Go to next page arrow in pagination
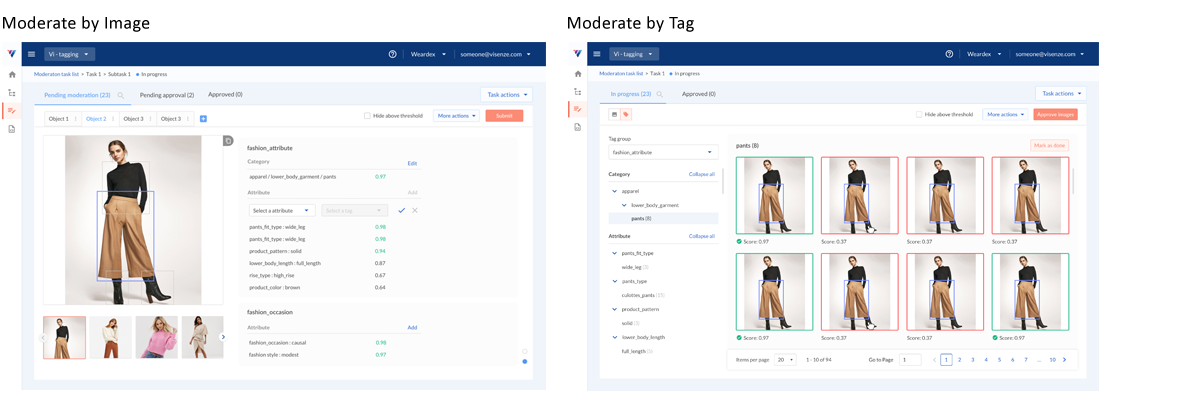The image size is (1200, 400). click(1064, 359)
